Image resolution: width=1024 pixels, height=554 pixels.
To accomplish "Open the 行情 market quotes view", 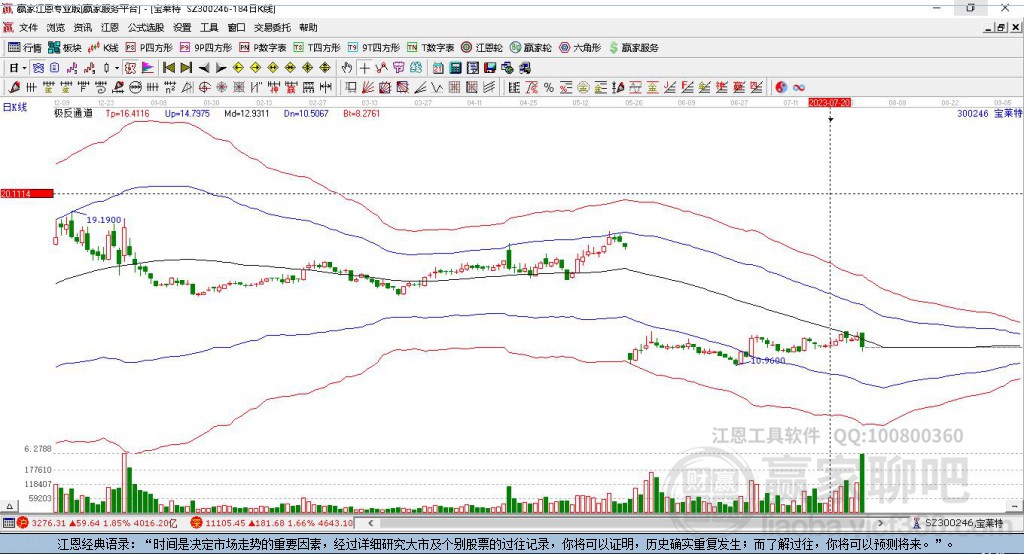I will click(25, 48).
